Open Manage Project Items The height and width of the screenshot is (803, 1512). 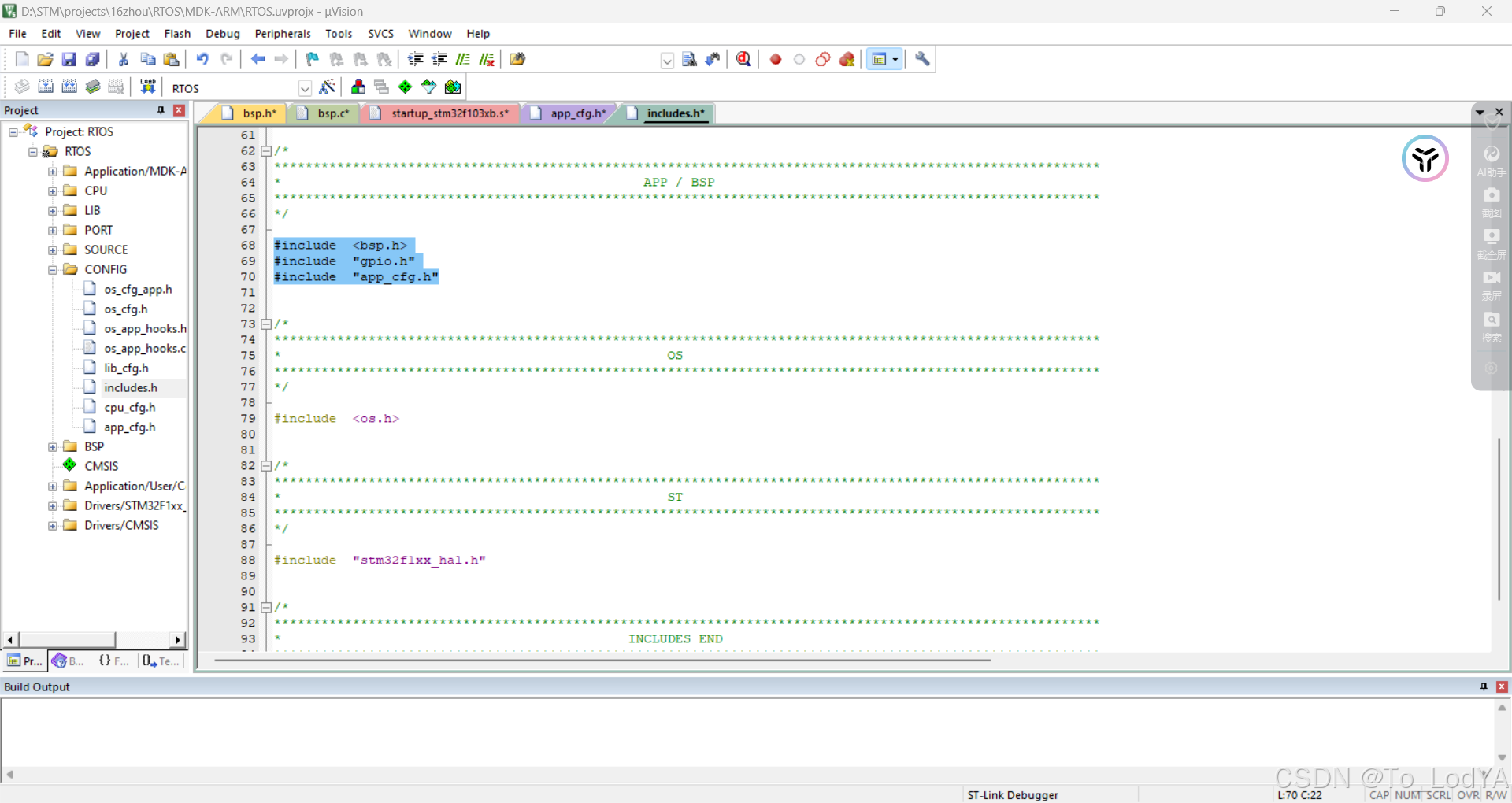[358, 87]
